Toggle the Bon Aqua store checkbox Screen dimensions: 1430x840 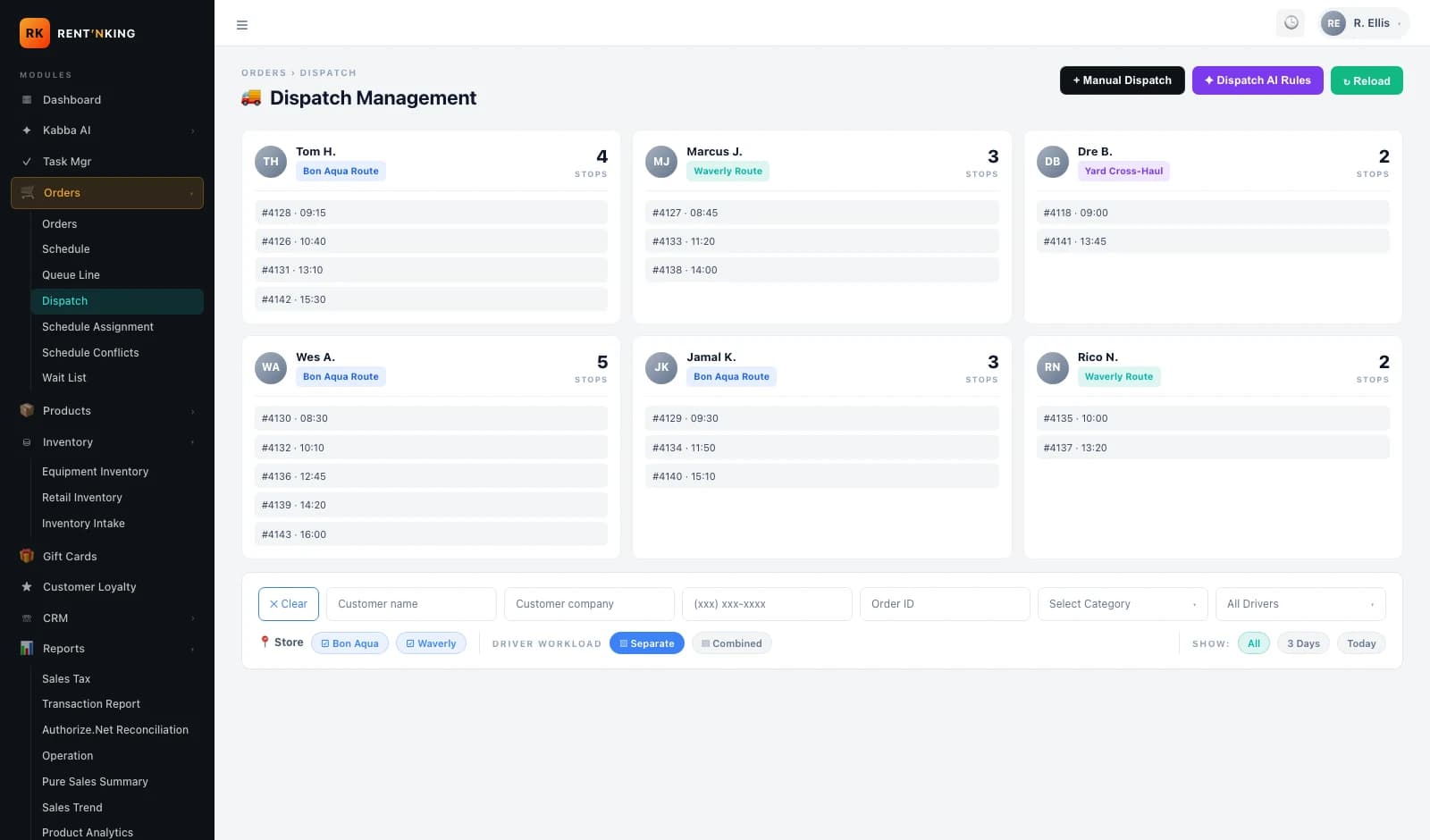tap(349, 643)
